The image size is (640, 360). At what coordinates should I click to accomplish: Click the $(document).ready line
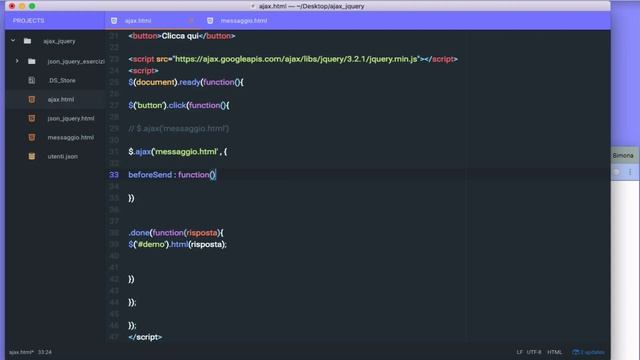[186, 82]
